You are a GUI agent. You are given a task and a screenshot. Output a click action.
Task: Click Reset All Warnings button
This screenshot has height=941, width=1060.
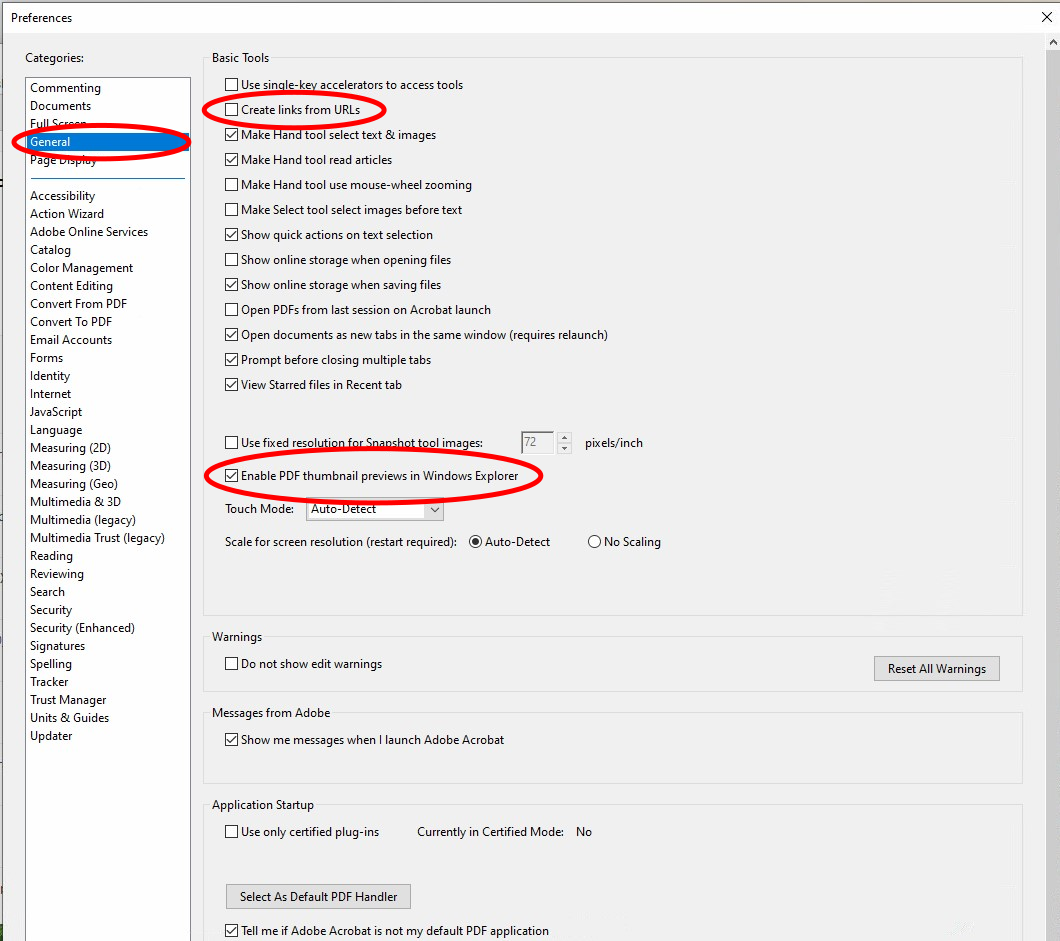[x=936, y=669]
